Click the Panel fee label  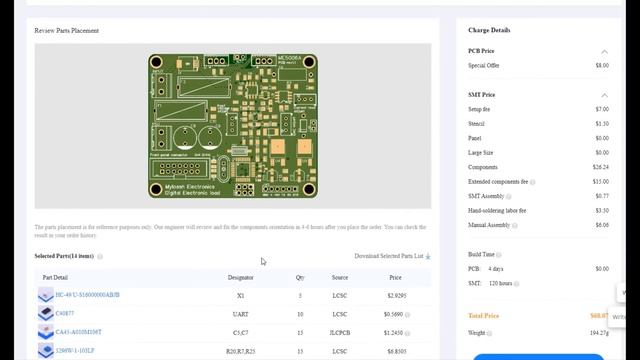(x=474, y=139)
